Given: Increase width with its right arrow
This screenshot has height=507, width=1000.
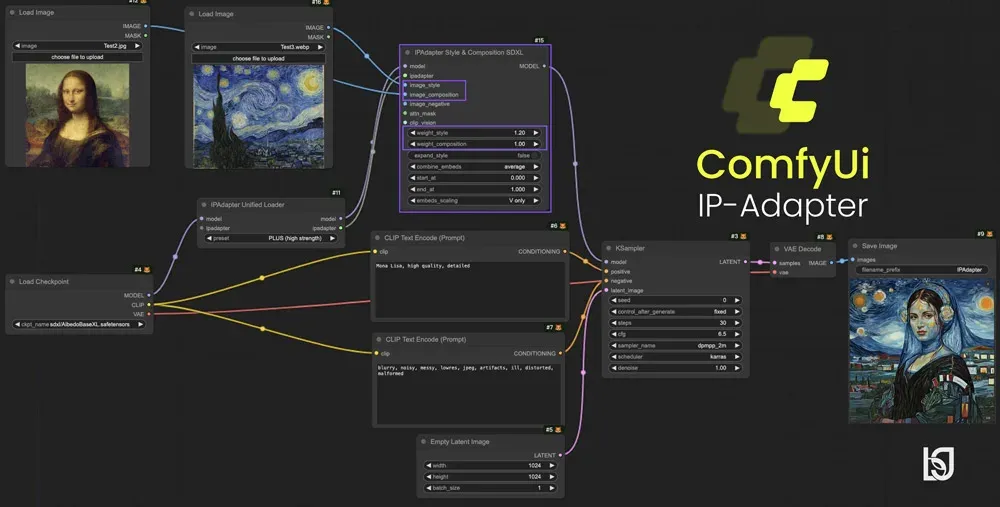Looking at the screenshot, I should [x=552, y=466].
